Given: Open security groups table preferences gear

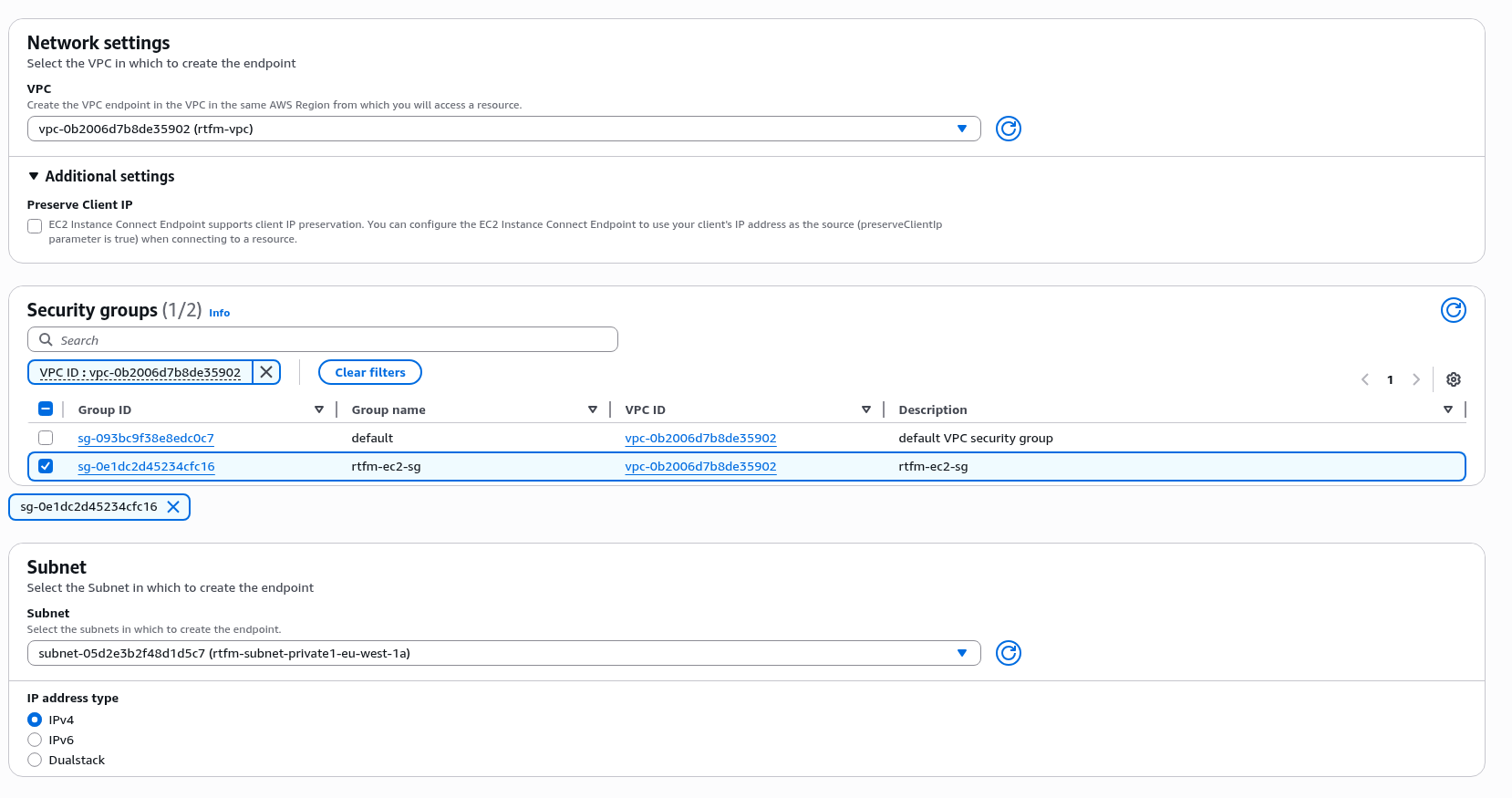Looking at the screenshot, I should (x=1454, y=379).
